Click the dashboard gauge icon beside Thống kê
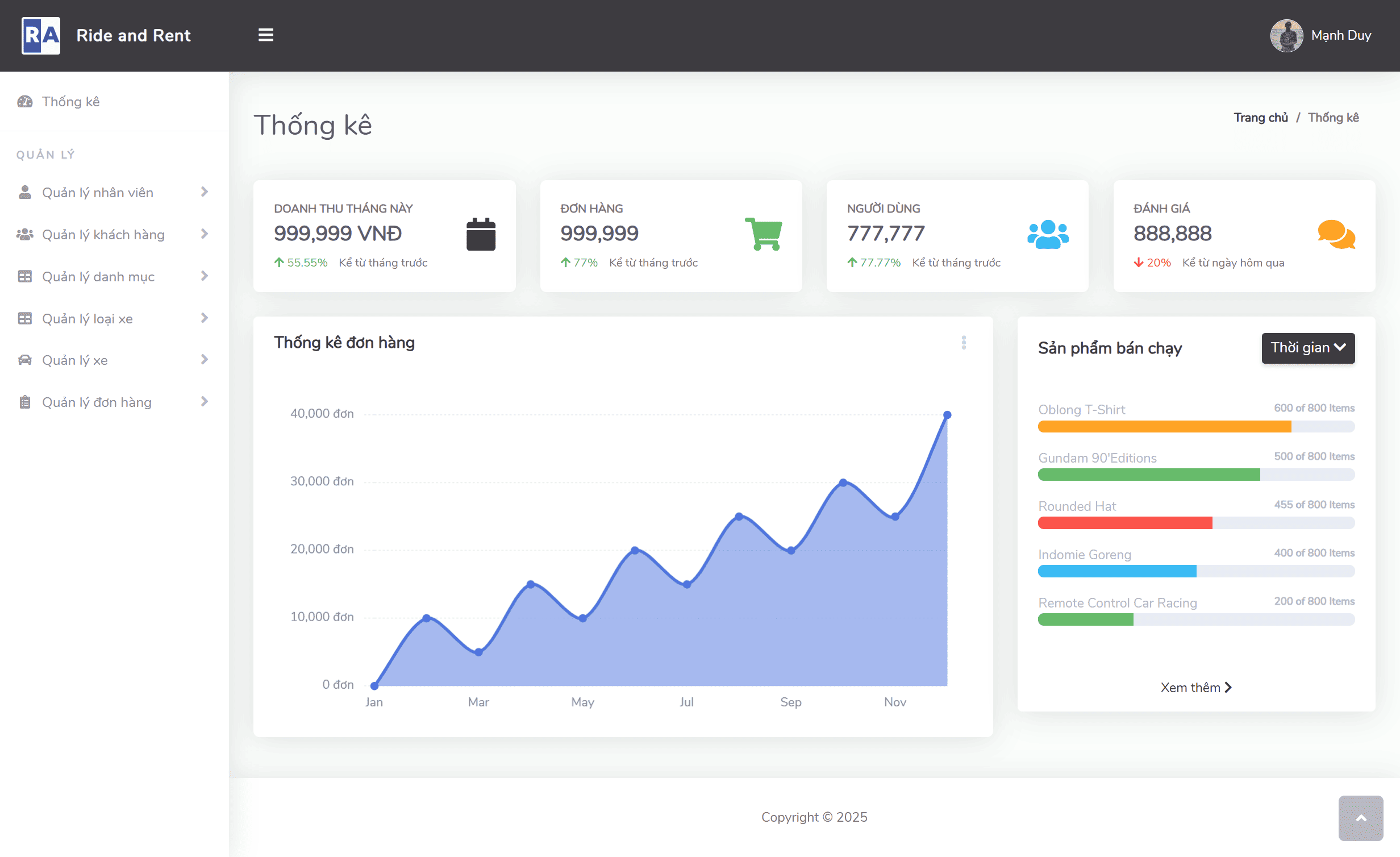 (x=24, y=102)
